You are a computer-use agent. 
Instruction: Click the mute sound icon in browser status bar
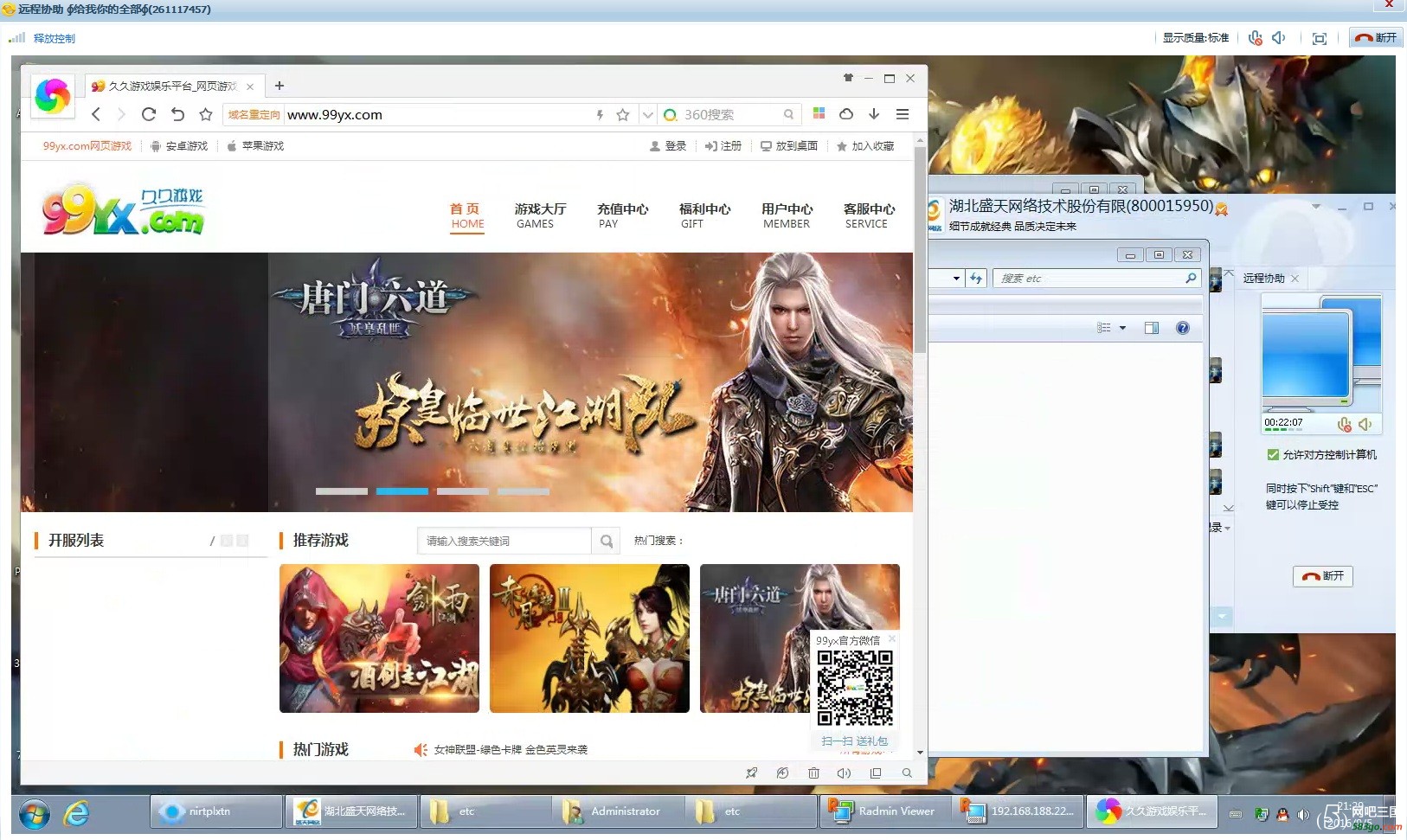[844, 773]
